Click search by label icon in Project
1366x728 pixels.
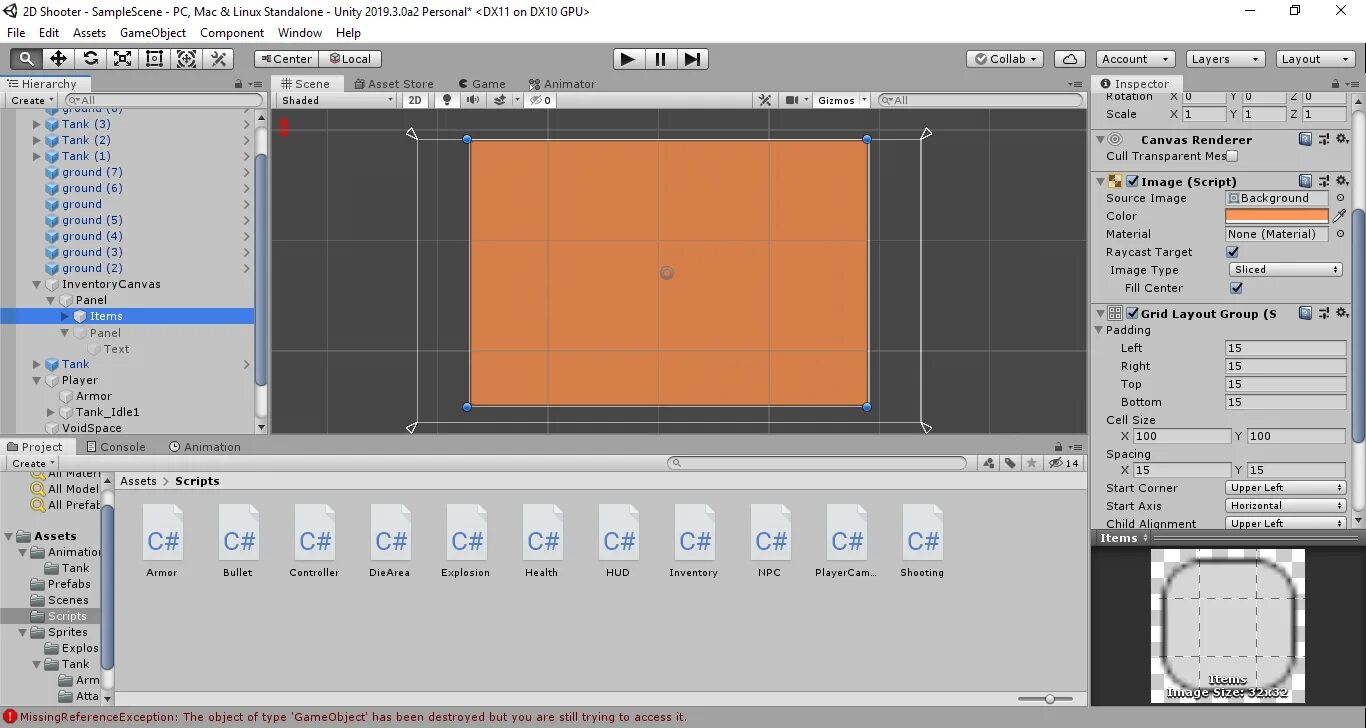(x=1010, y=463)
